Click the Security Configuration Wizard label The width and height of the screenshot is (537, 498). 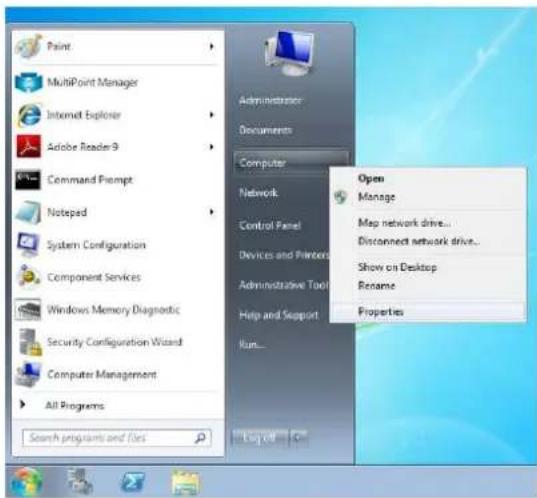pos(115,342)
